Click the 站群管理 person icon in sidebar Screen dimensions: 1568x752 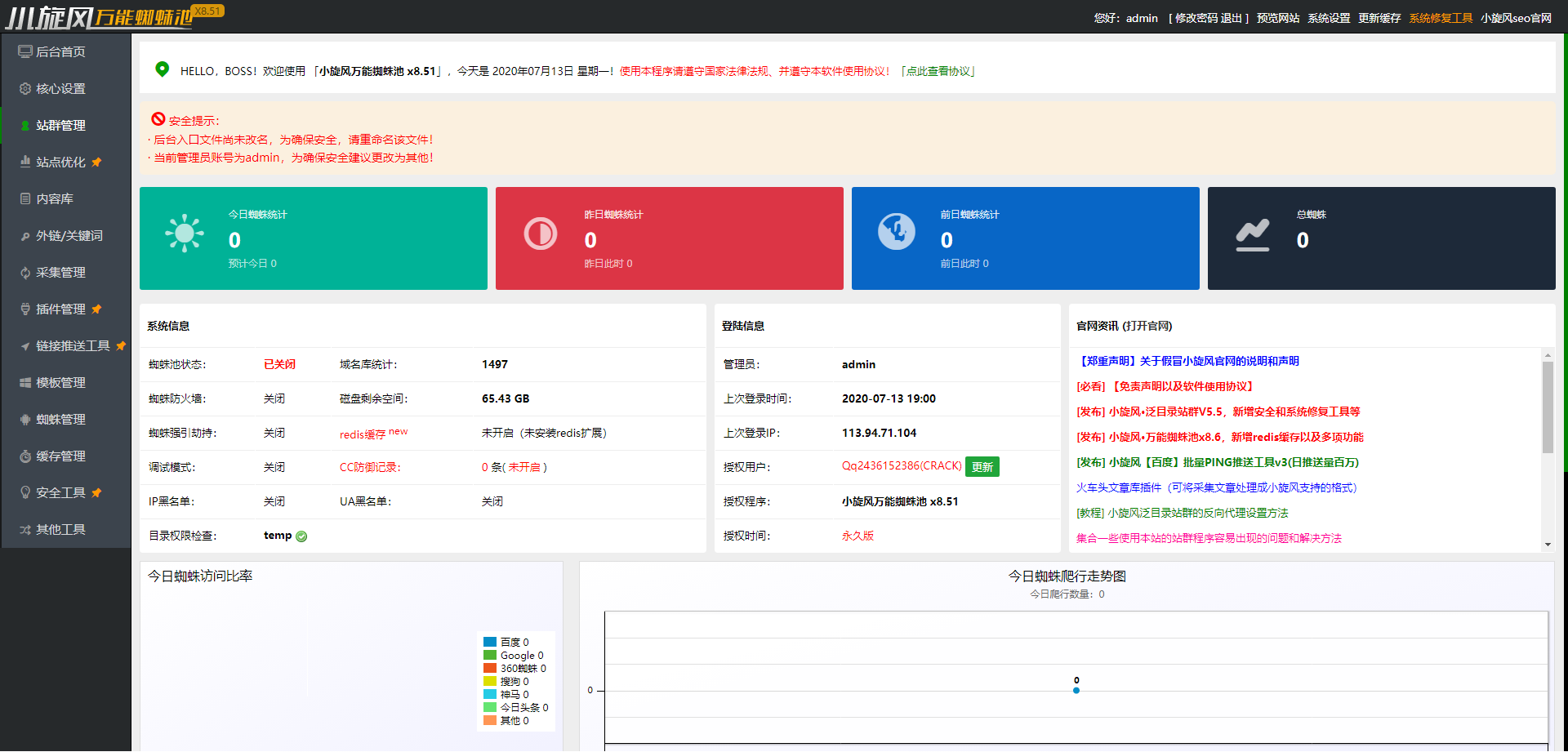[24, 125]
